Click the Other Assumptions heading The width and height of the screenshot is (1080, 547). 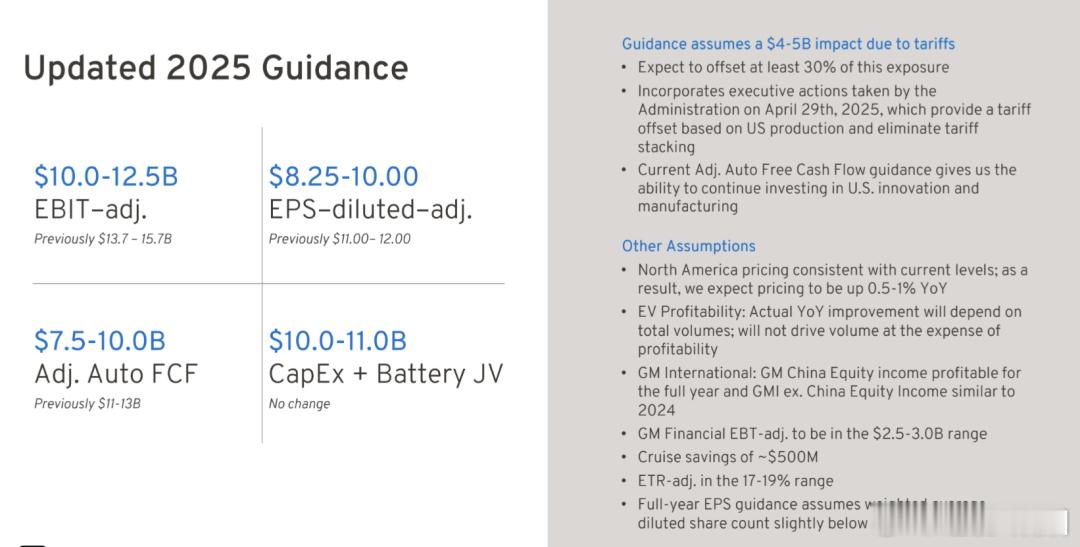[688, 246]
